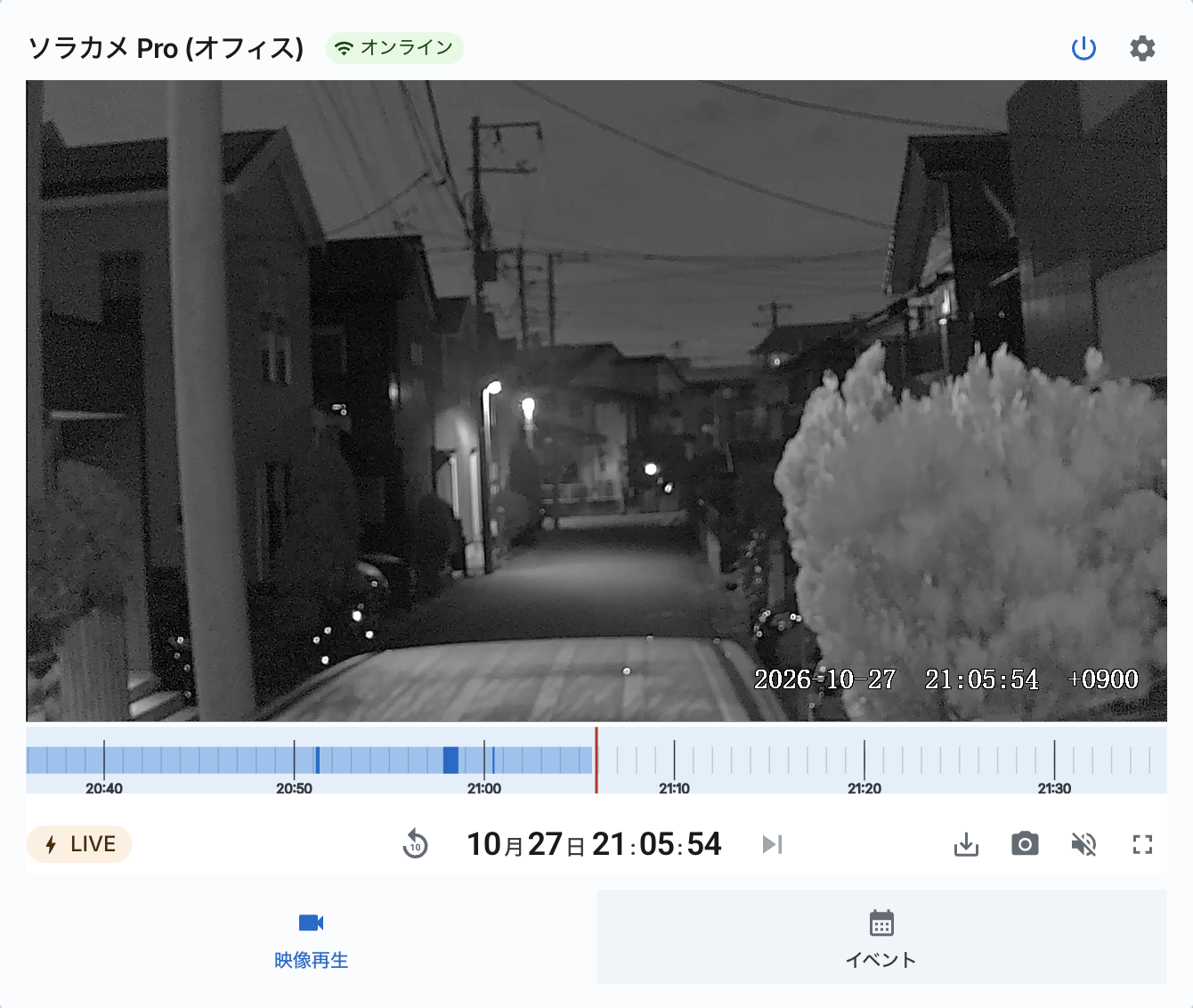Click the camera video feed
Image resolution: width=1193 pixels, height=1008 pixels.
[x=596, y=401]
